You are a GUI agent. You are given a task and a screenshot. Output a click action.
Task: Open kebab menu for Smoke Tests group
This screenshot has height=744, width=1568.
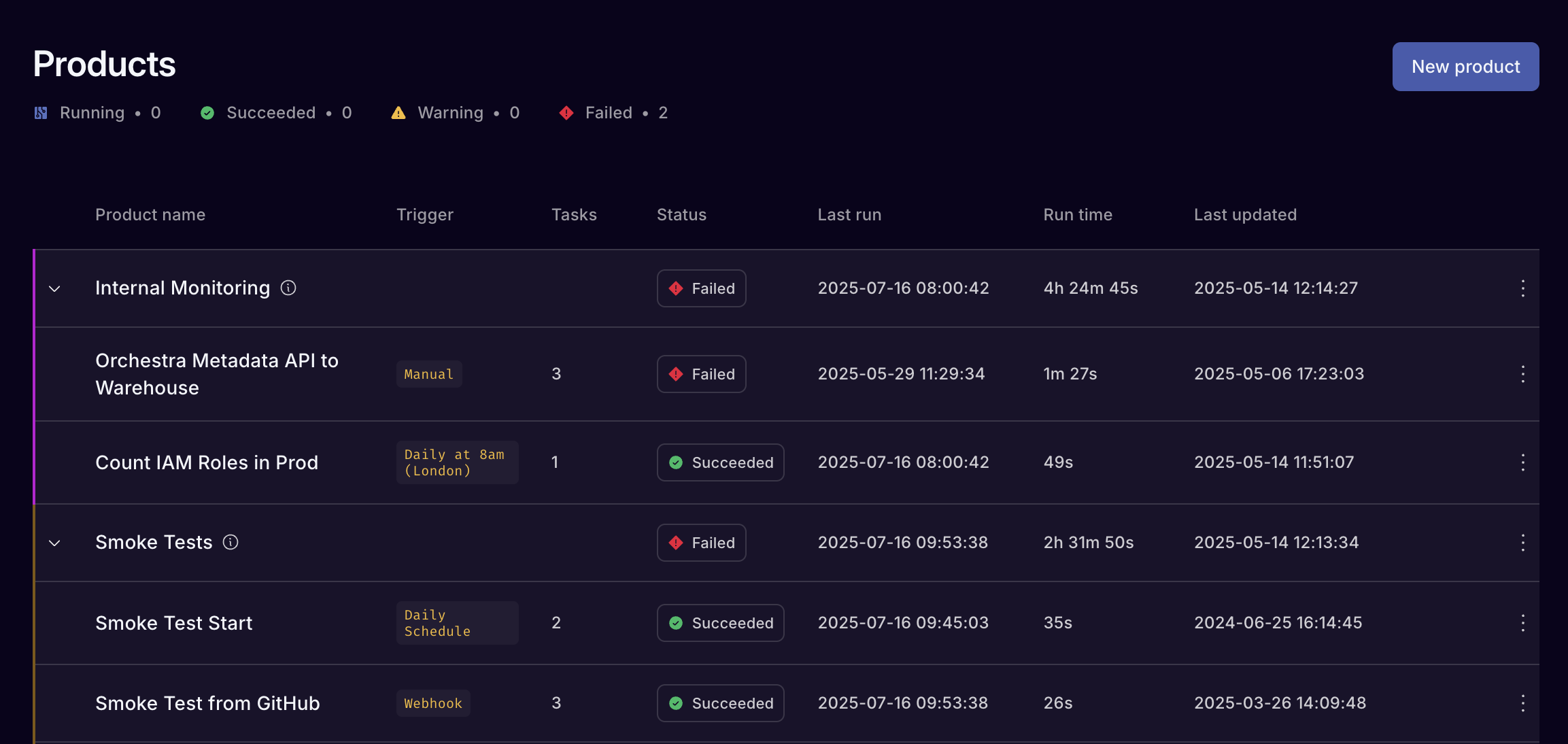tap(1522, 543)
